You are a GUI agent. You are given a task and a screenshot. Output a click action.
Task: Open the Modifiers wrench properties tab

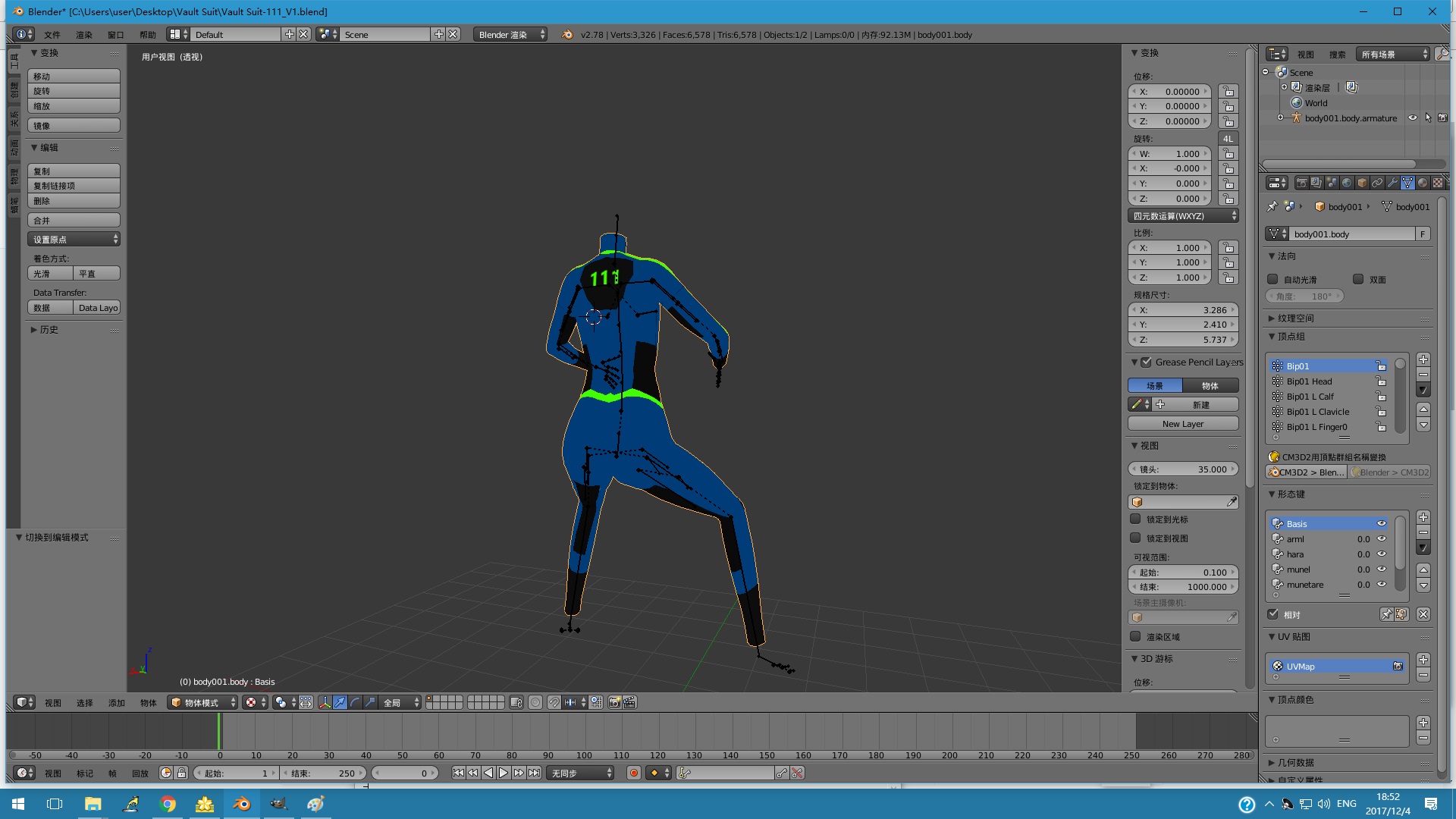[x=1392, y=183]
